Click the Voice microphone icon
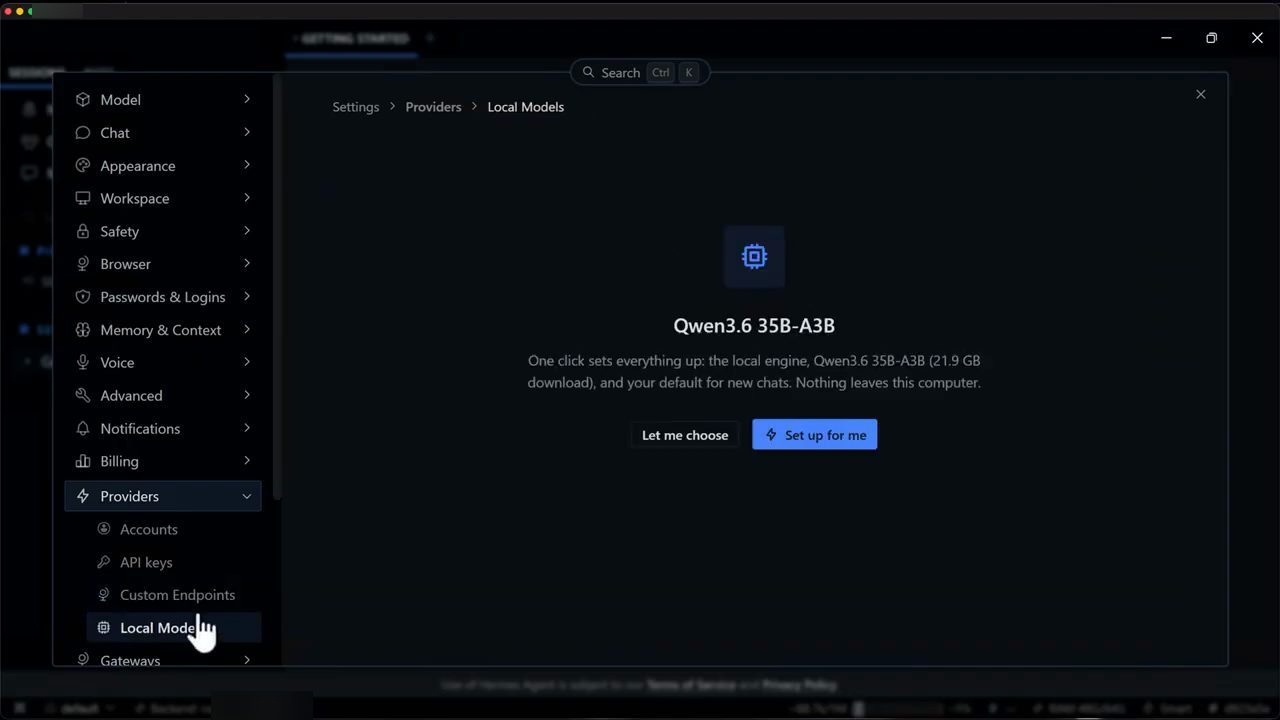The height and width of the screenshot is (720, 1280). pyautogui.click(x=83, y=362)
